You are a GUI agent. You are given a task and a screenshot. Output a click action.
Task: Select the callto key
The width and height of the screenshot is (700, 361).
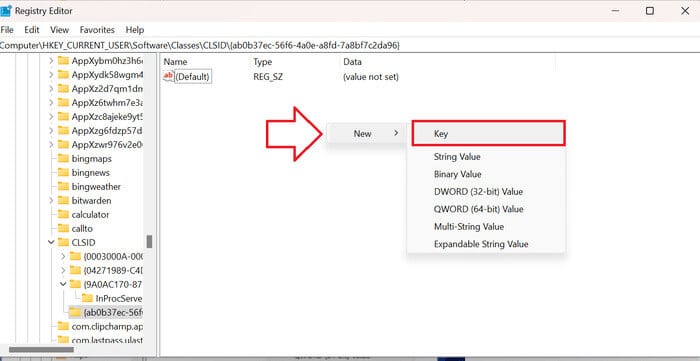coord(82,228)
